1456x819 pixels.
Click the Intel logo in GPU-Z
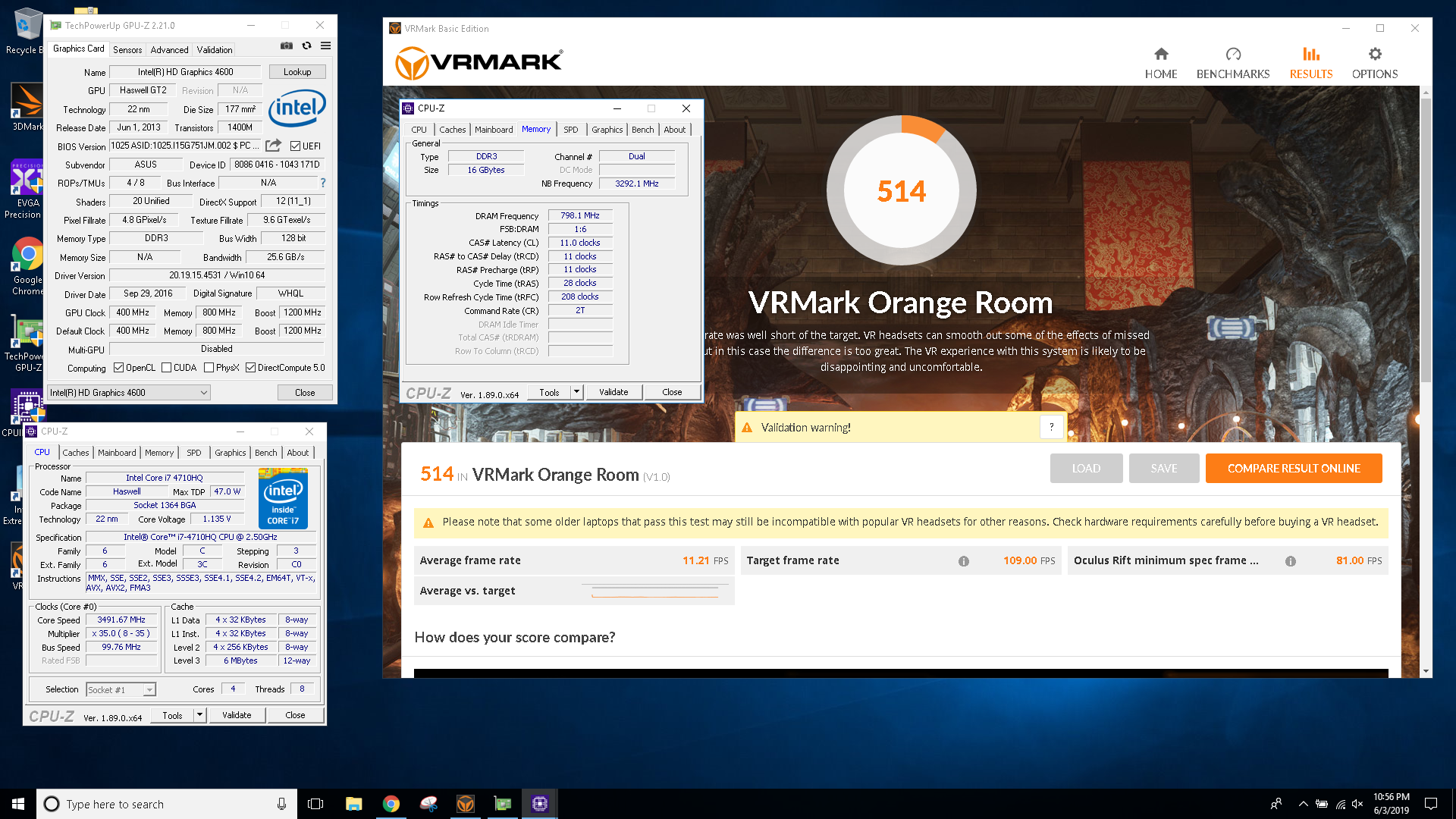point(297,108)
